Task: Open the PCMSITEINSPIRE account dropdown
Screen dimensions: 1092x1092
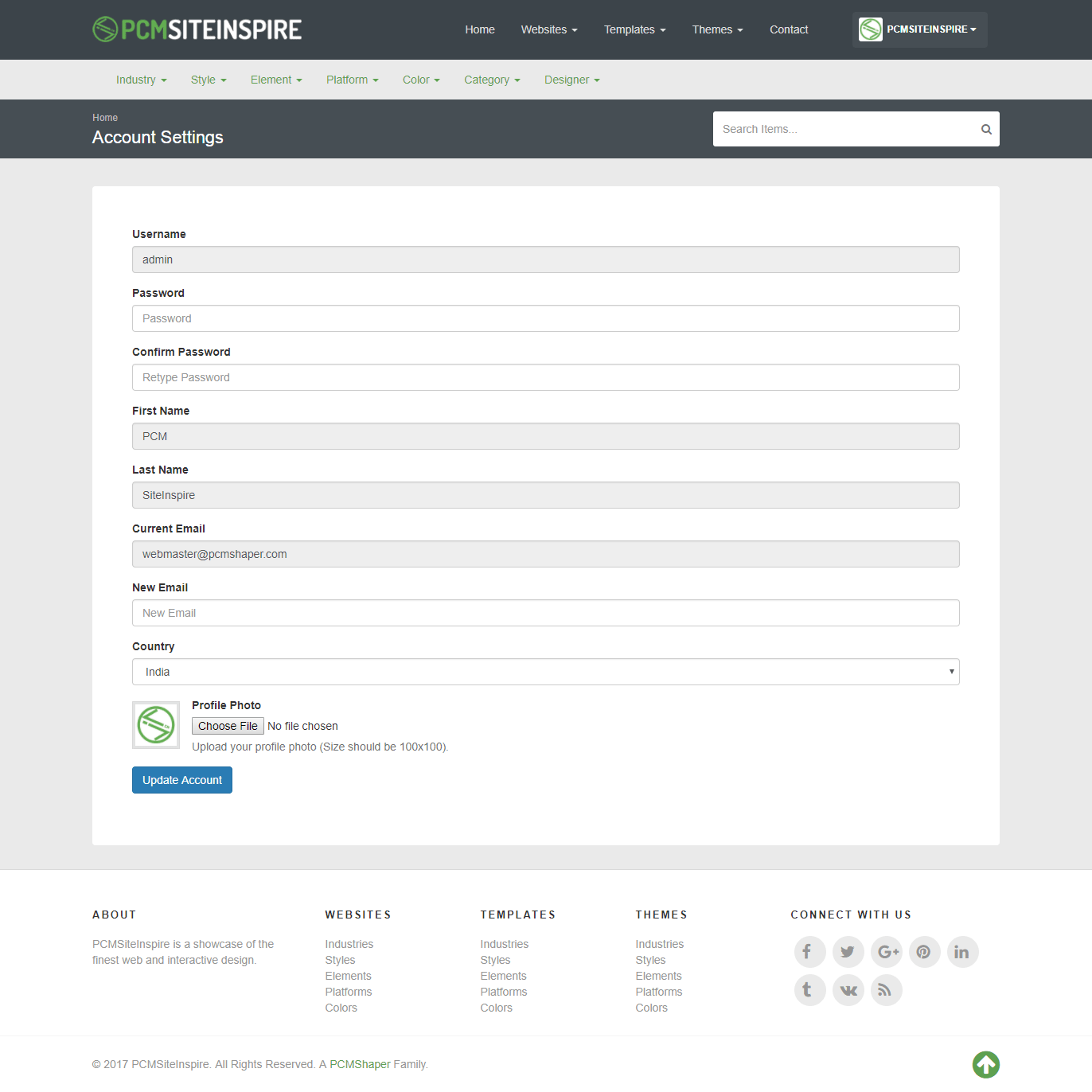Action: point(920,29)
